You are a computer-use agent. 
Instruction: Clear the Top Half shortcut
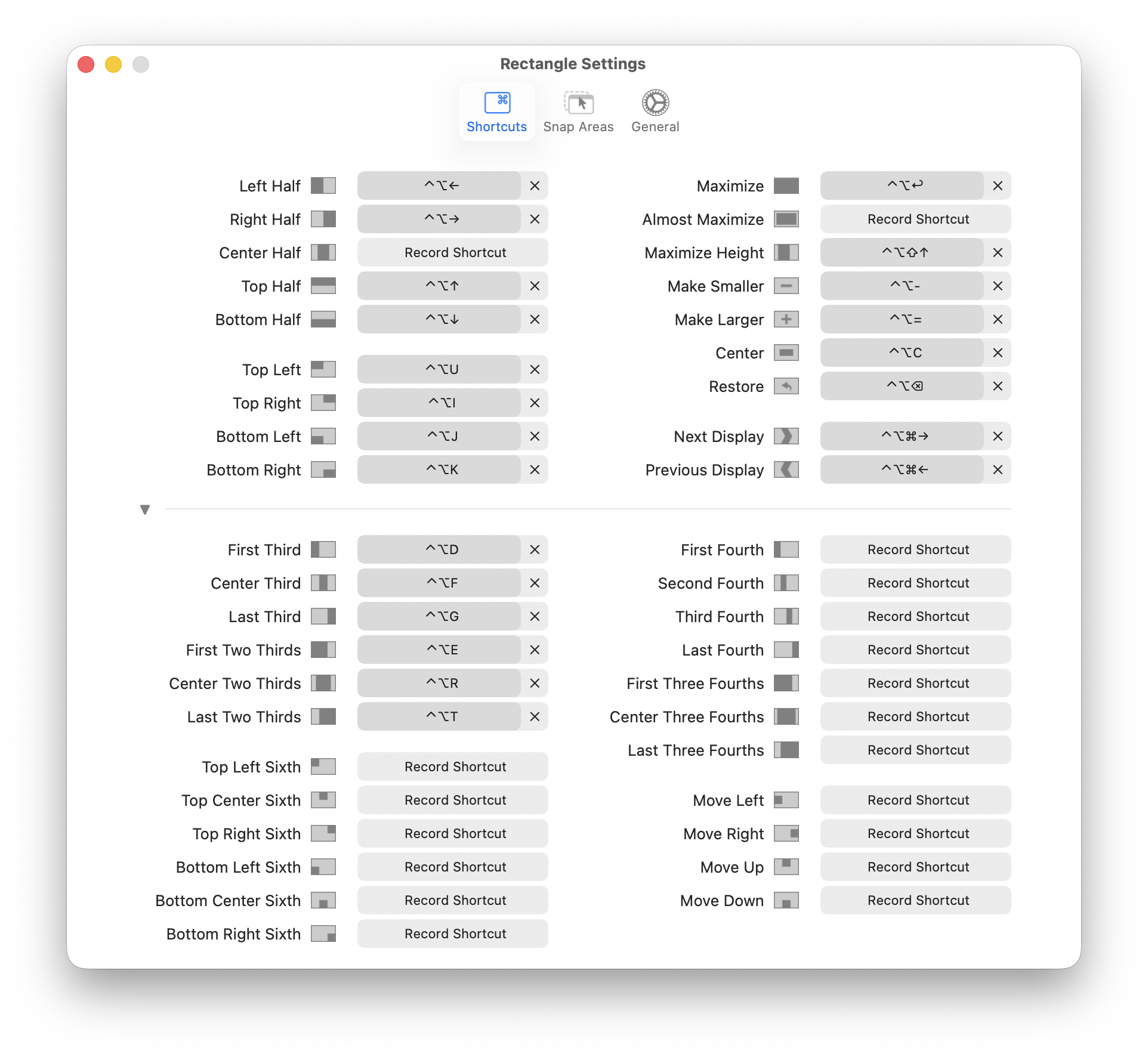pos(534,286)
